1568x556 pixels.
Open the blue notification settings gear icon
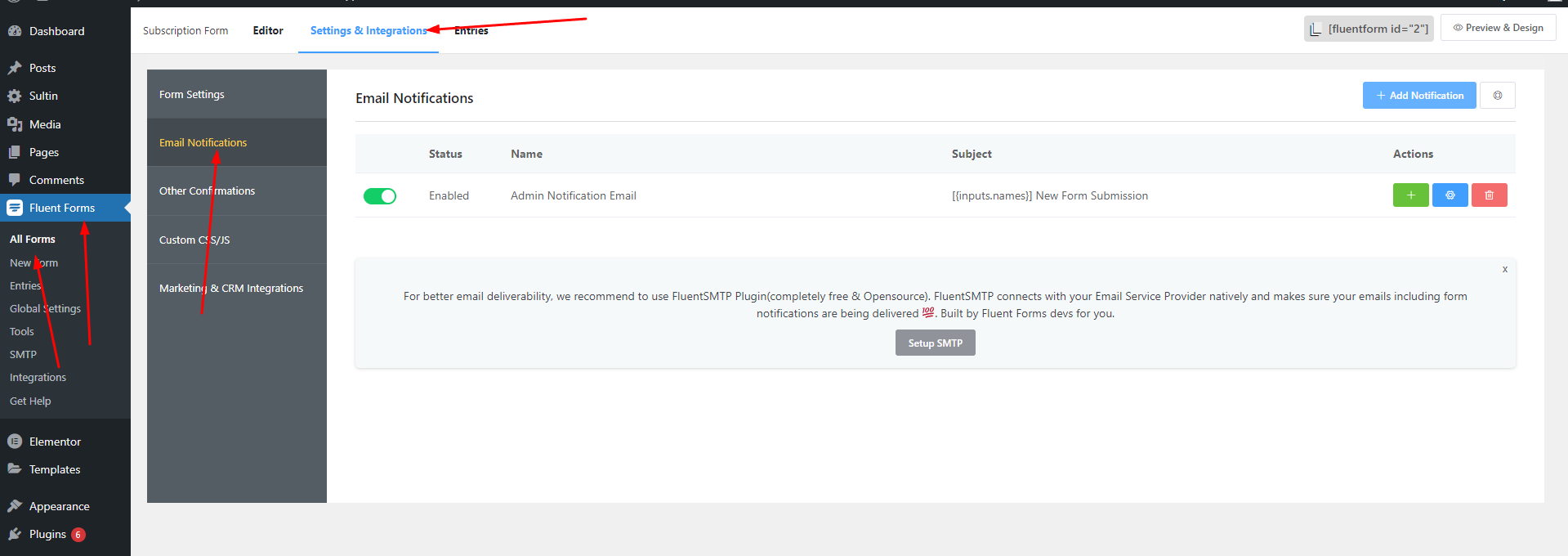pyautogui.click(x=1450, y=195)
